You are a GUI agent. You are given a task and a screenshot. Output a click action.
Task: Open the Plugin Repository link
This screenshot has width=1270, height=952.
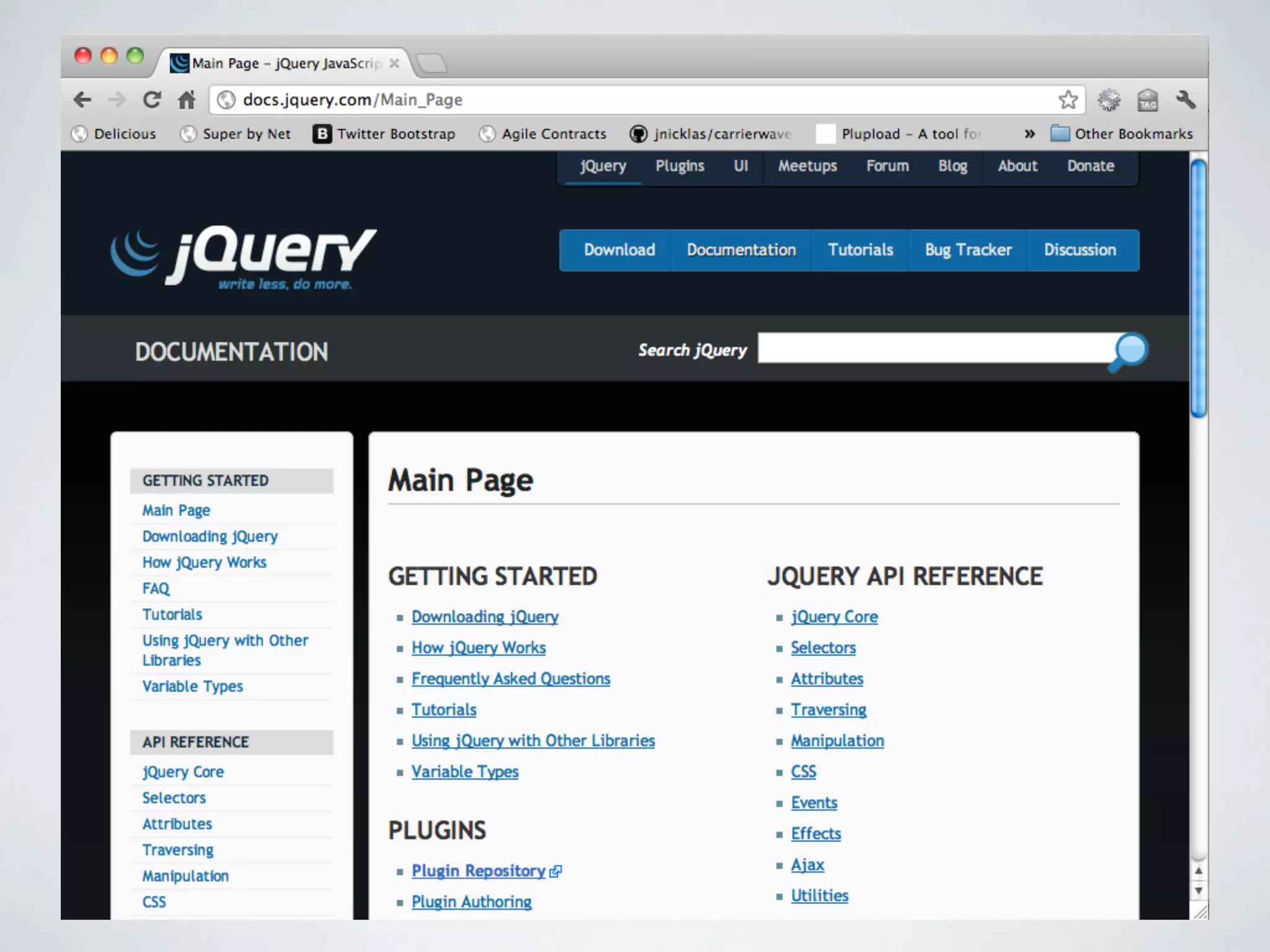click(479, 871)
